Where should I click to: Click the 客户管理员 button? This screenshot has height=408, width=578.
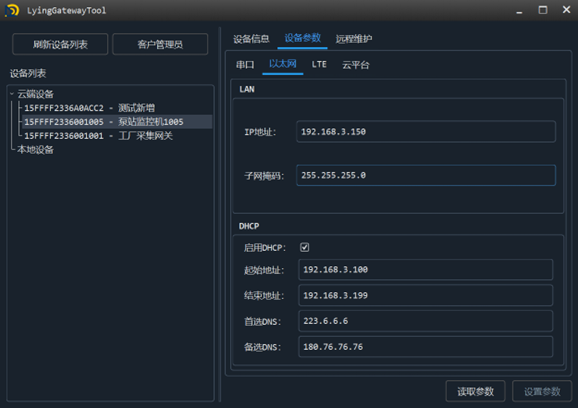pos(160,44)
